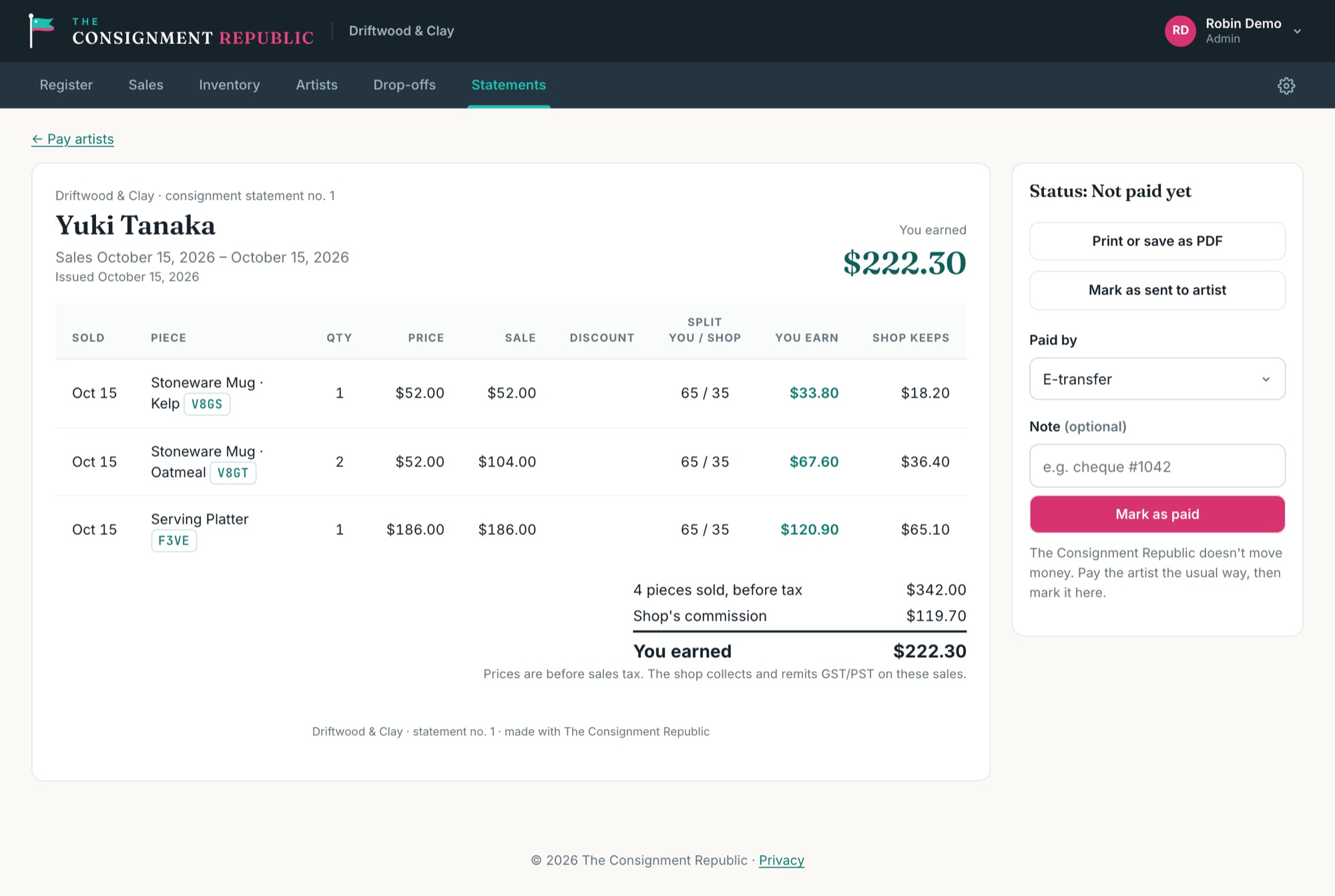Click the $33.80 you-earn amount
1335x896 pixels.
point(814,393)
